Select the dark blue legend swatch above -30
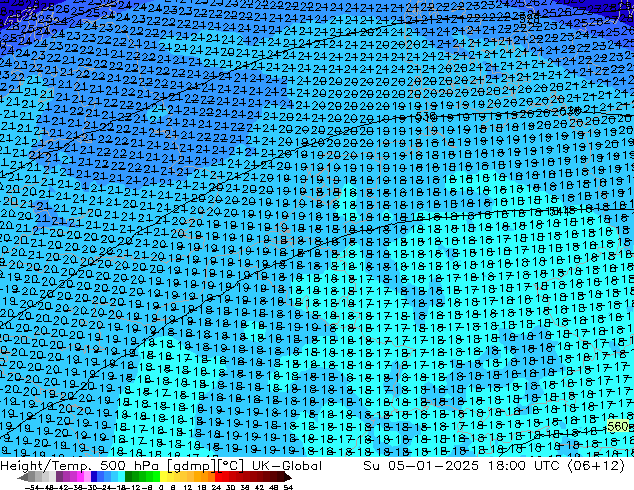 point(94,476)
